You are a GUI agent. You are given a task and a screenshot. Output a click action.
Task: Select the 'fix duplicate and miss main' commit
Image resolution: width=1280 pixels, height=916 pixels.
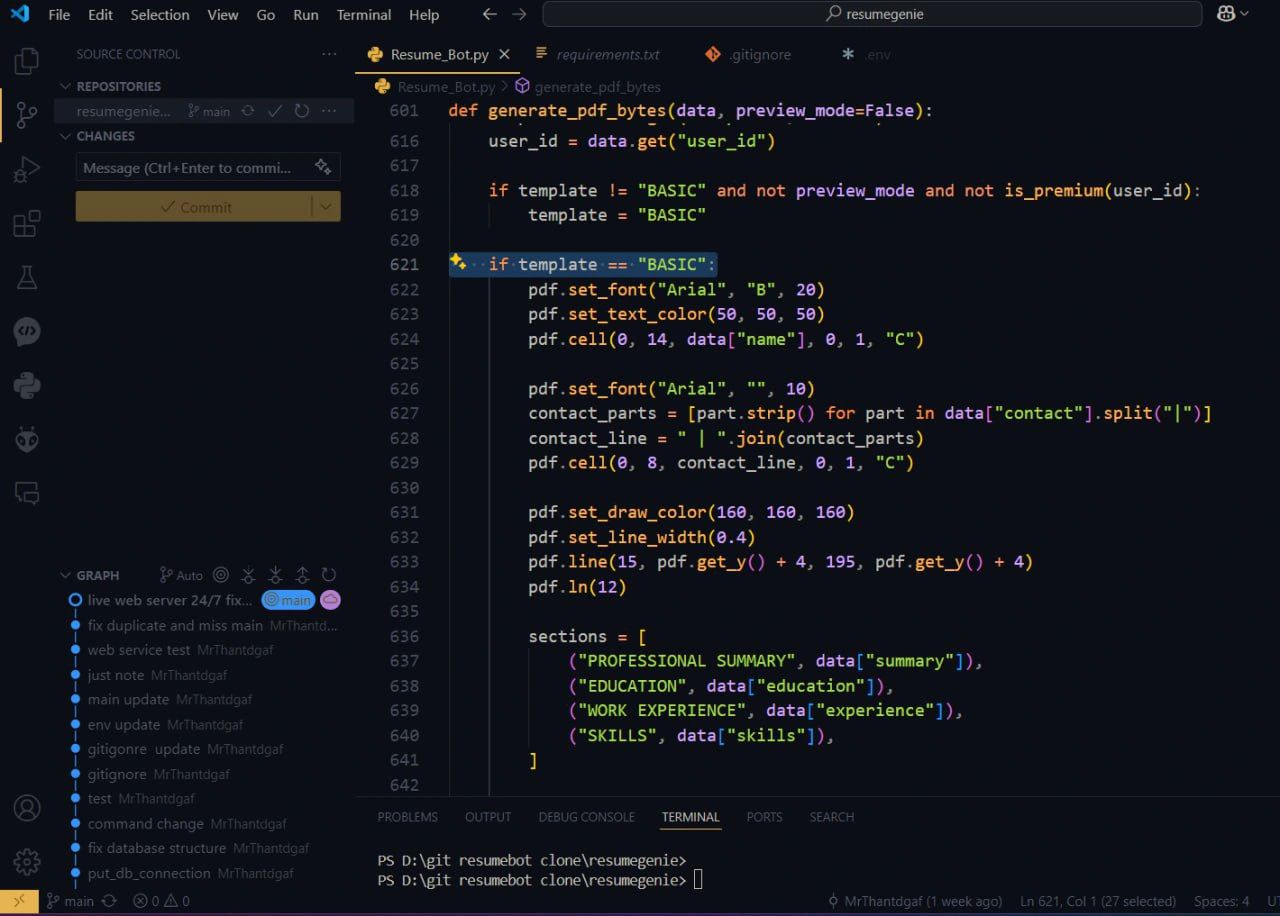[x=175, y=625]
